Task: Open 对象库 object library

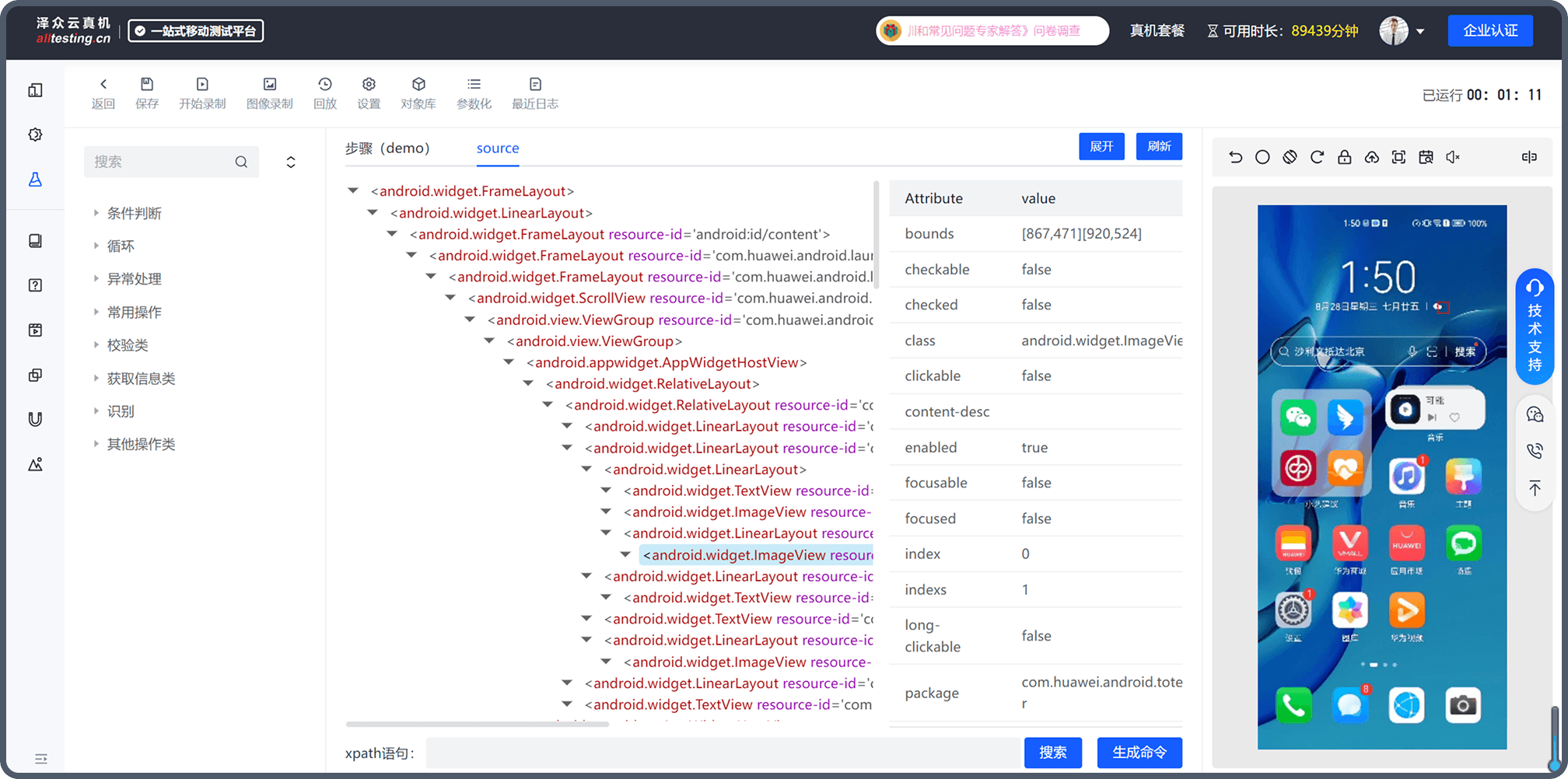Action: pyautogui.click(x=418, y=93)
